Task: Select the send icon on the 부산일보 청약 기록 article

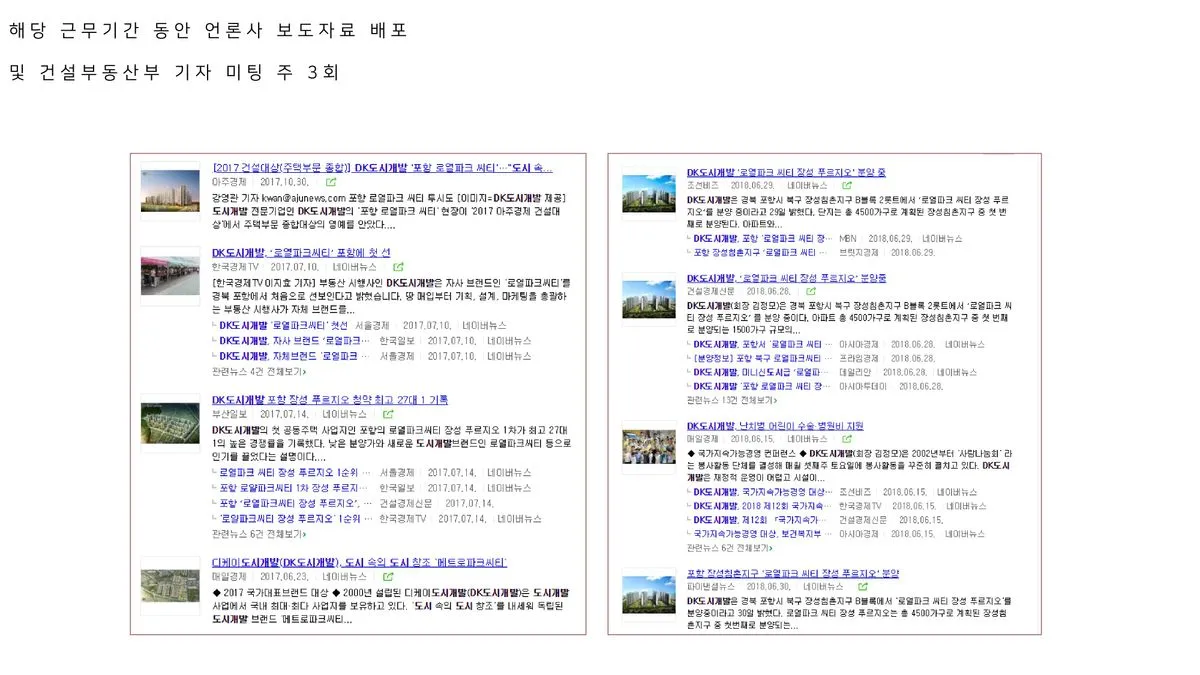Action: coord(389,414)
